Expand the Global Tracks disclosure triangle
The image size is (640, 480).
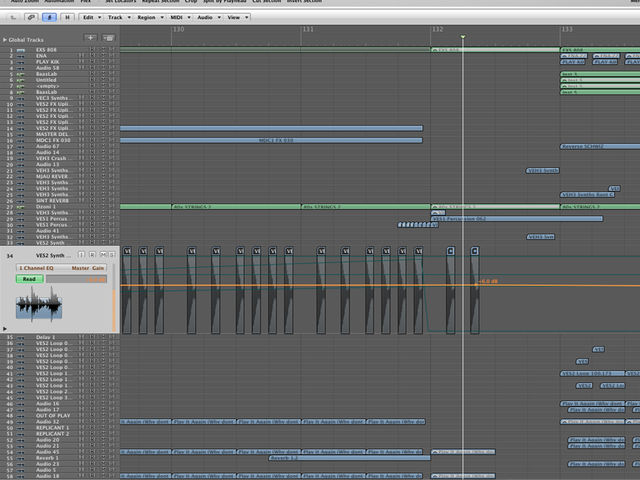click(5, 40)
